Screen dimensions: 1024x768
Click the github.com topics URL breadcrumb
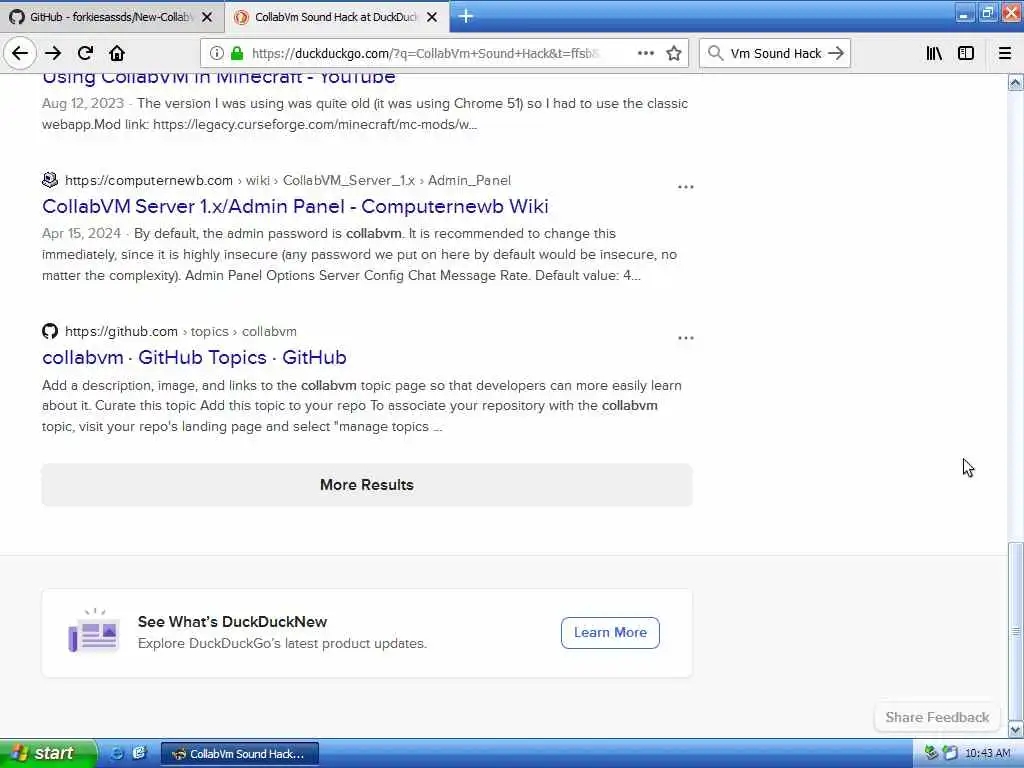[181, 331]
